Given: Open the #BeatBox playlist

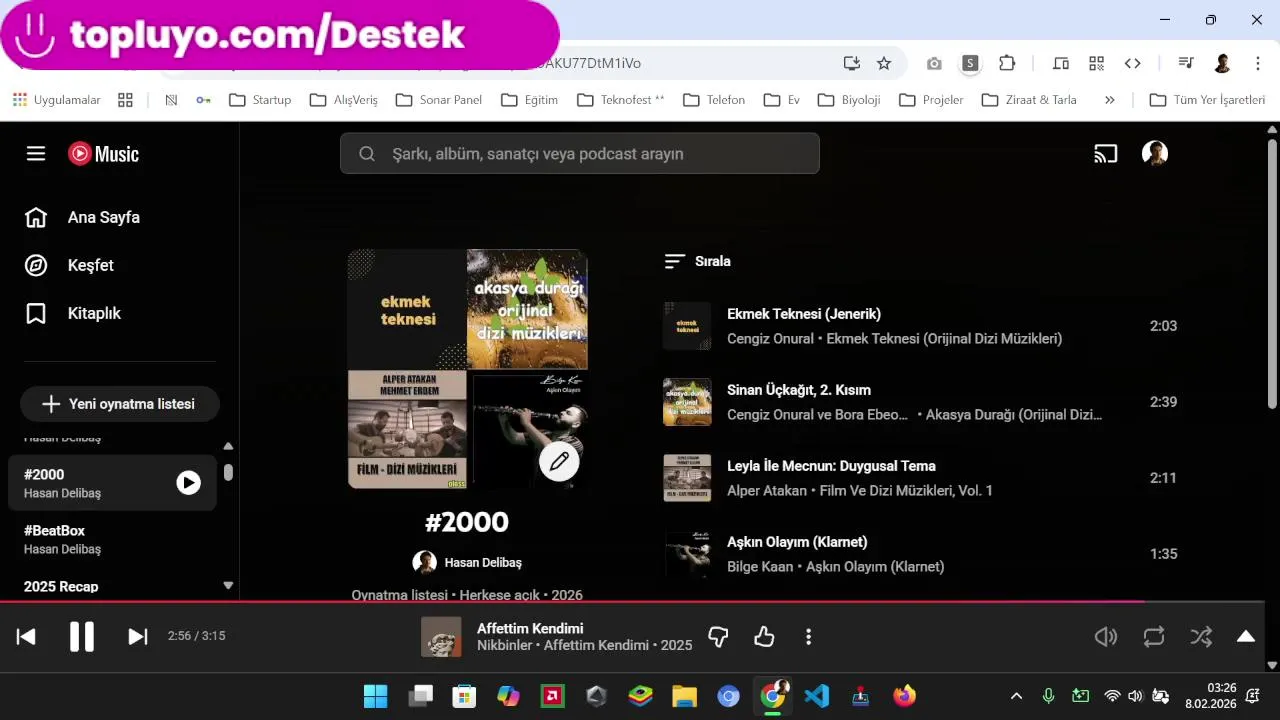Looking at the screenshot, I should pos(112,539).
